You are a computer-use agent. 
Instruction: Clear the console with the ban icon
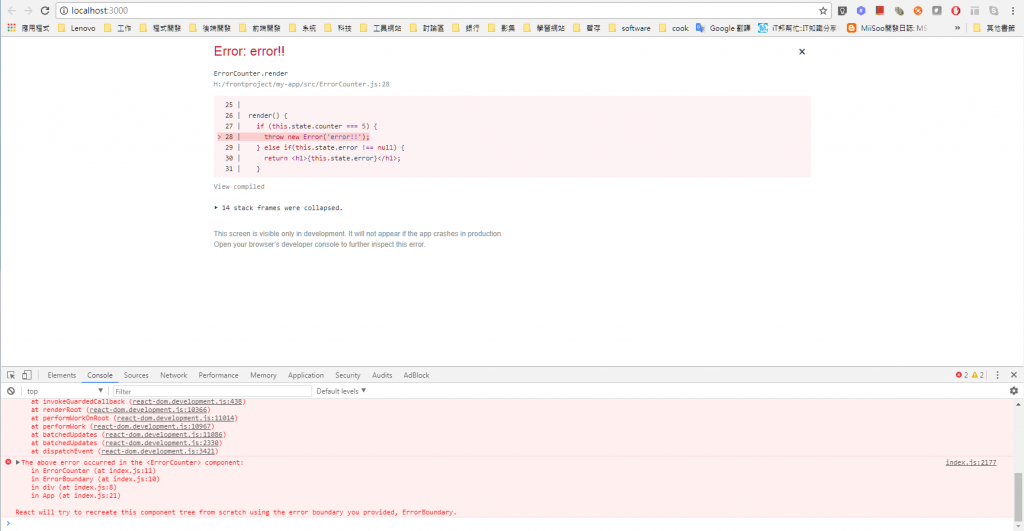pos(11,391)
